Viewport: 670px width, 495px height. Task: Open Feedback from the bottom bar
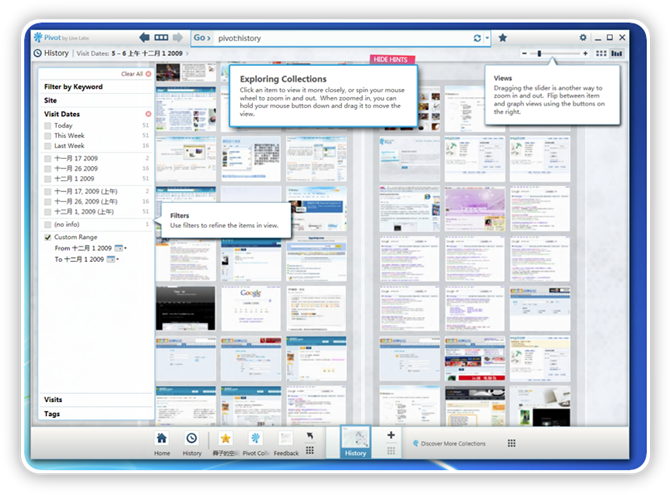pyautogui.click(x=286, y=443)
